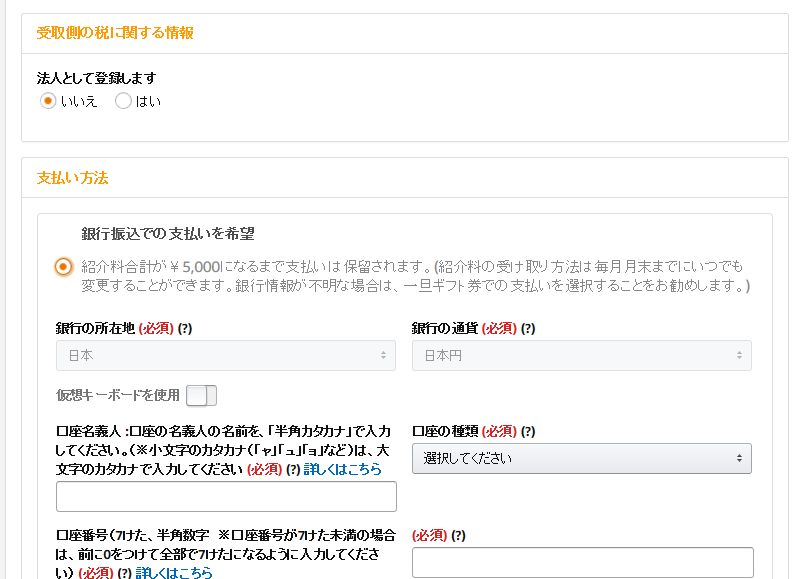Choose the 銀行振込での支払いを希望 radio option

pyautogui.click(x=64, y=266)
